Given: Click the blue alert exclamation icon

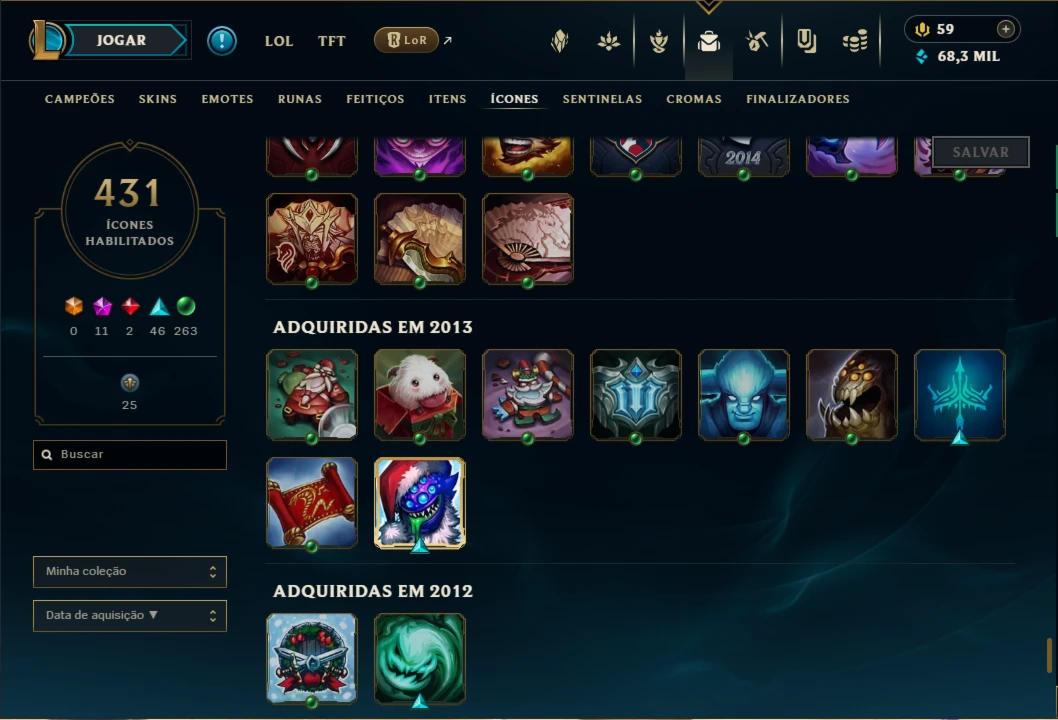Looking at the screenshot, I should [222, 40].
